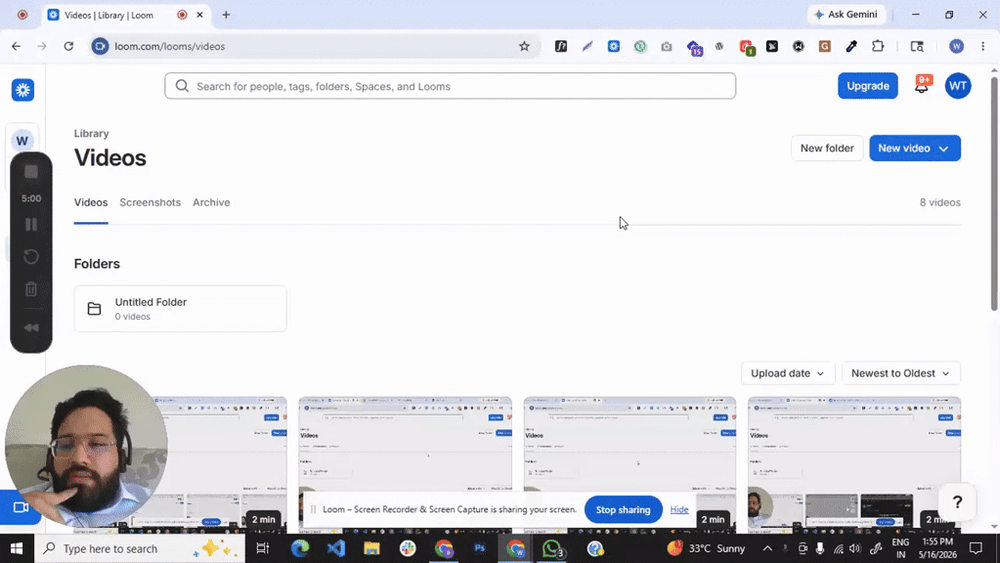Screen dimensions: 1000x563
Task: Show hidden system tray icons
Action: click(767, 548)
